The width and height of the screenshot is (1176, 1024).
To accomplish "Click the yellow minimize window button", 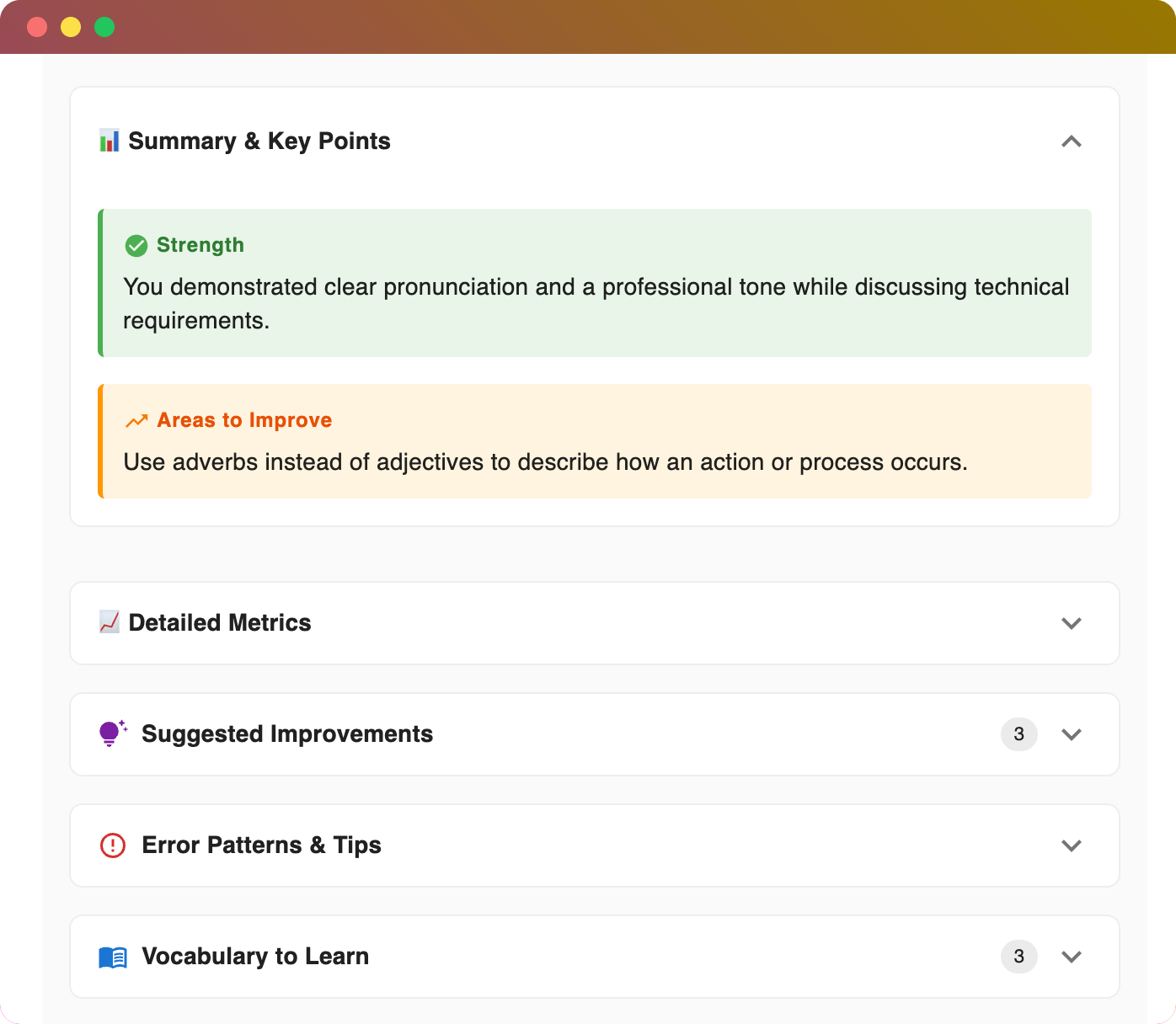I will (x=71, y=27).
